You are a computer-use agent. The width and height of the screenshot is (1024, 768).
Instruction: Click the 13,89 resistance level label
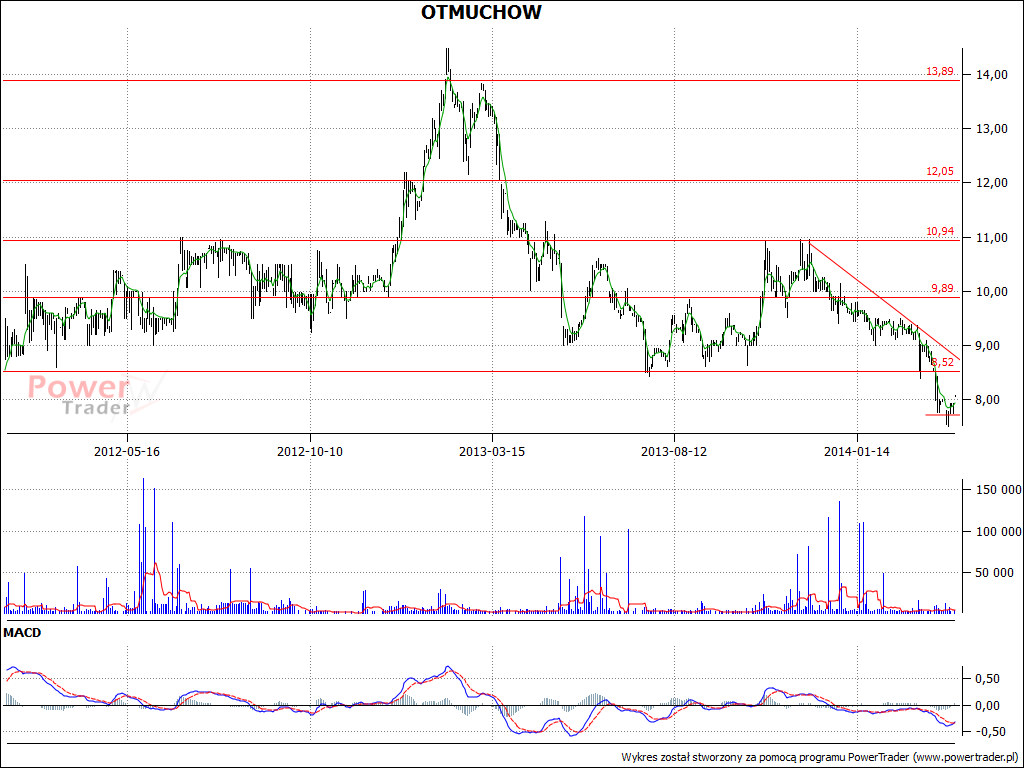(x=940, y=72)
